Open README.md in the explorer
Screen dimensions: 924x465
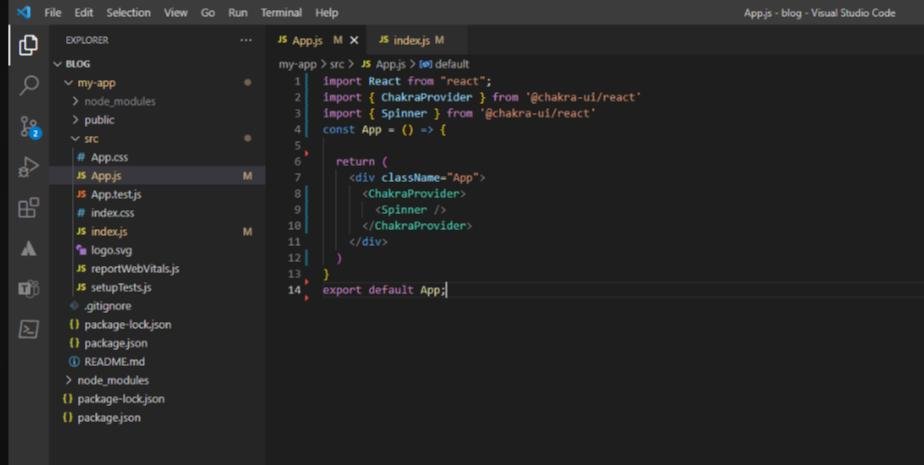[114, 361]
